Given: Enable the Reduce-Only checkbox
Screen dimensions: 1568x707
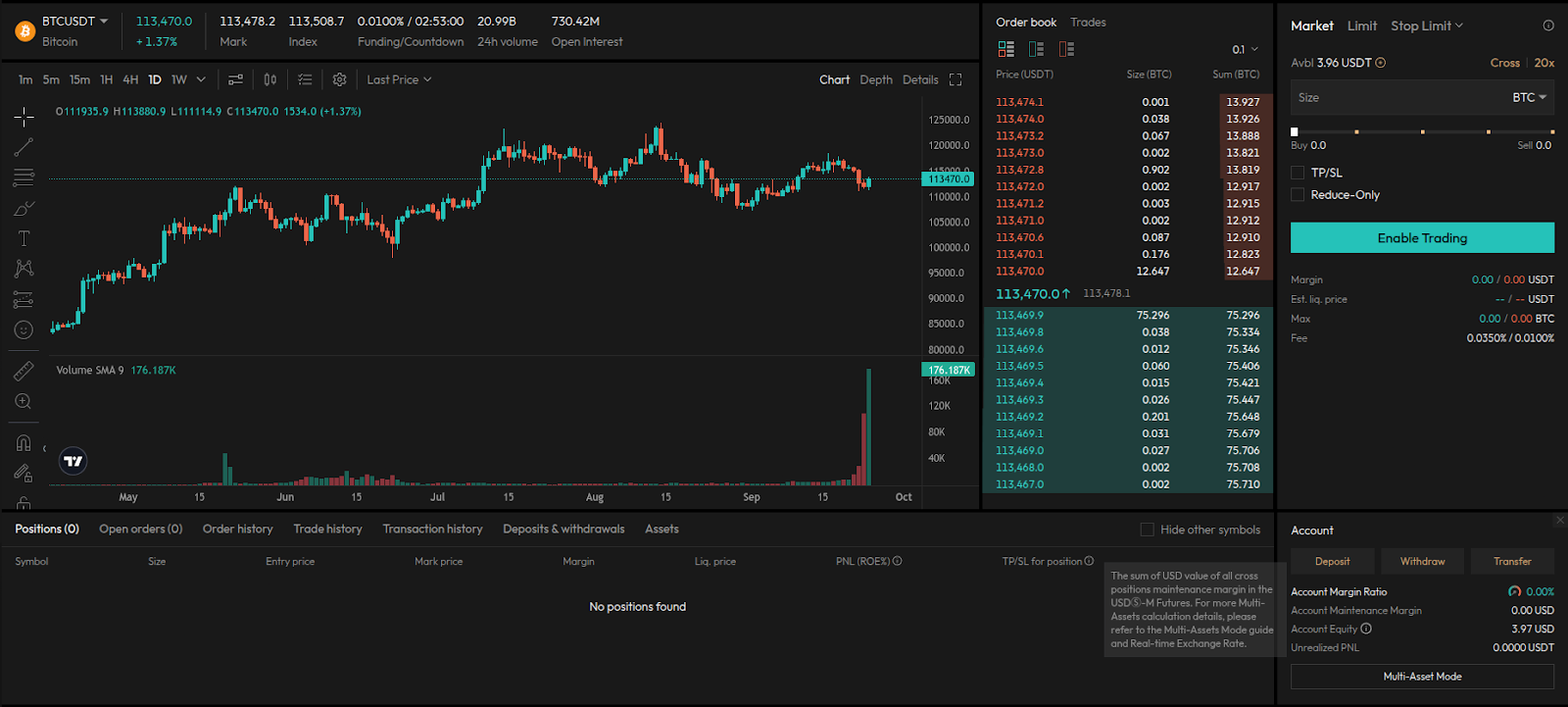Looking at the screenshot, I should tap(1298, 195).
